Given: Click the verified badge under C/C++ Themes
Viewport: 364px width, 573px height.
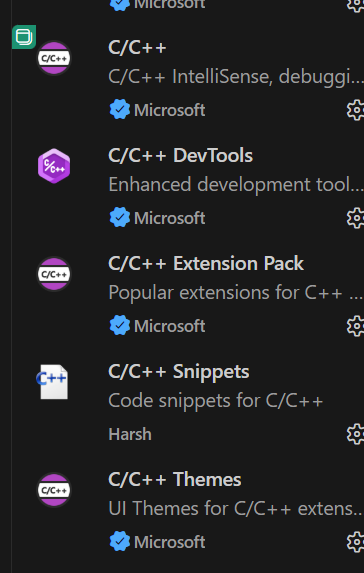Looking at the screenshot, I should point(120,542).
